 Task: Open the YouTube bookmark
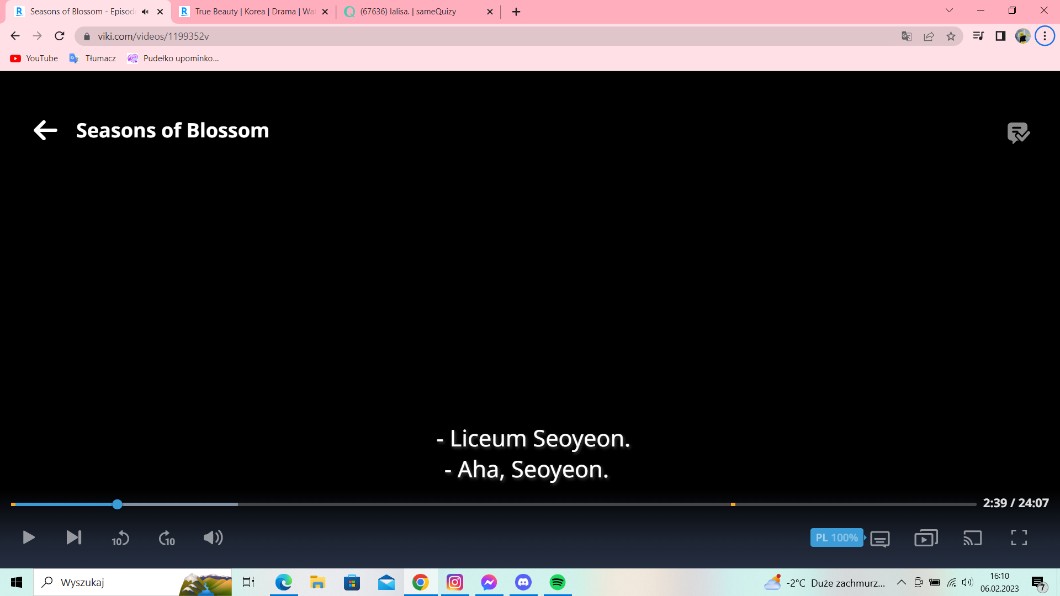[34, 58]
